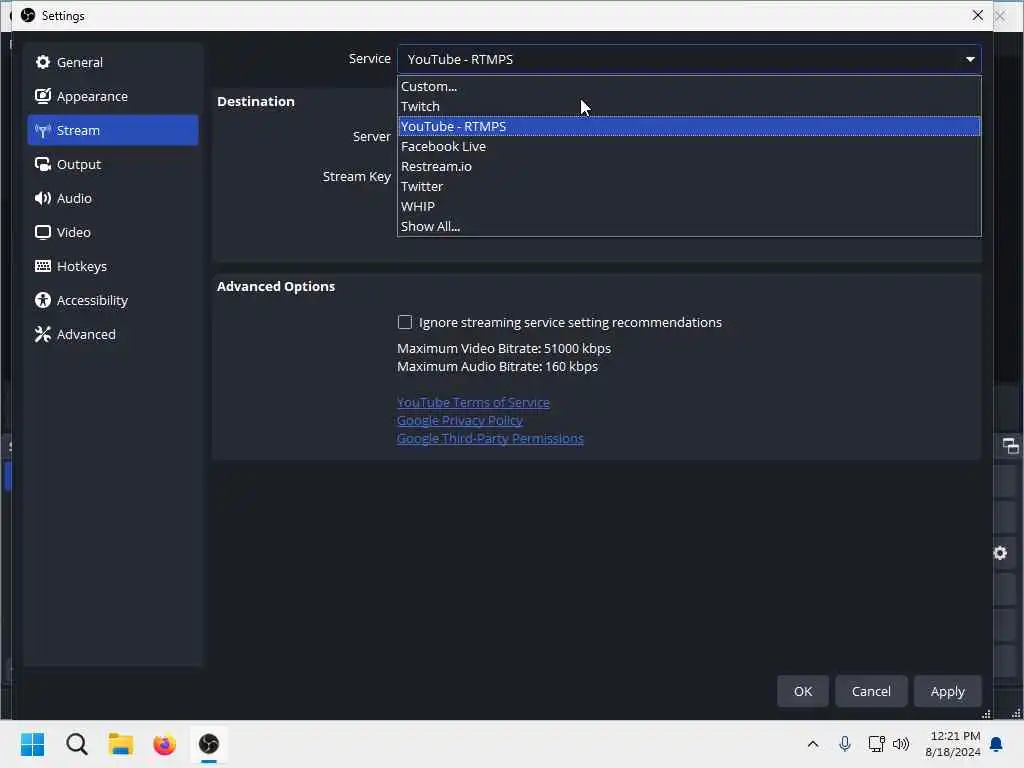The width and height of the screenshot is (1024, 768).
Task: Select the Hotkeys keyboard icon in sidebar
Action: pyautogui.click(x=43, y=266)
